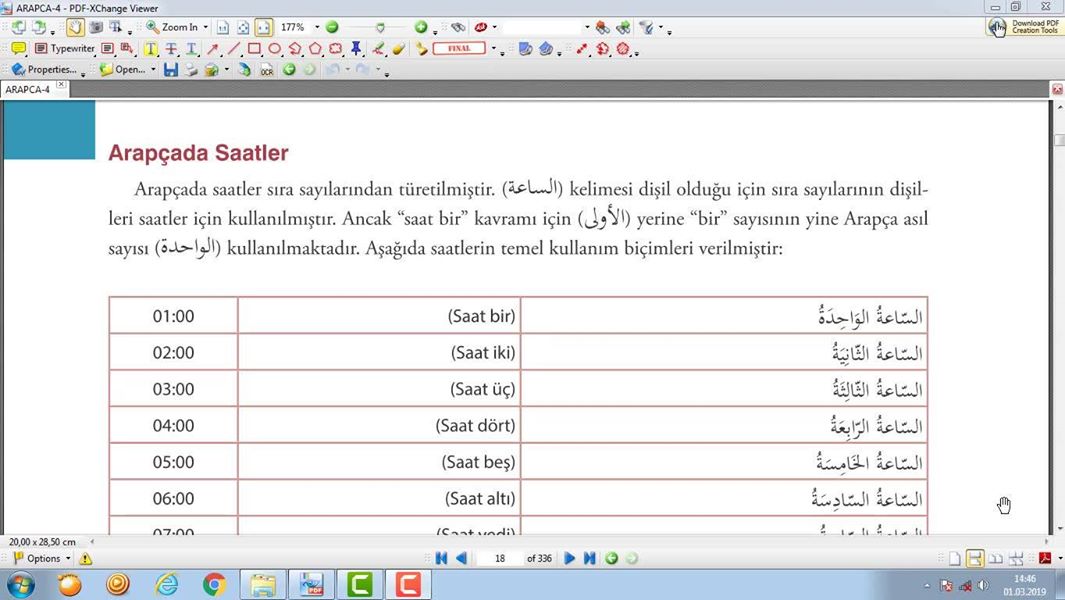Click the green zoom out minus button
The height and width of the screenshot is (600, 1065).
pyautogui.click(x=332, y=27)
